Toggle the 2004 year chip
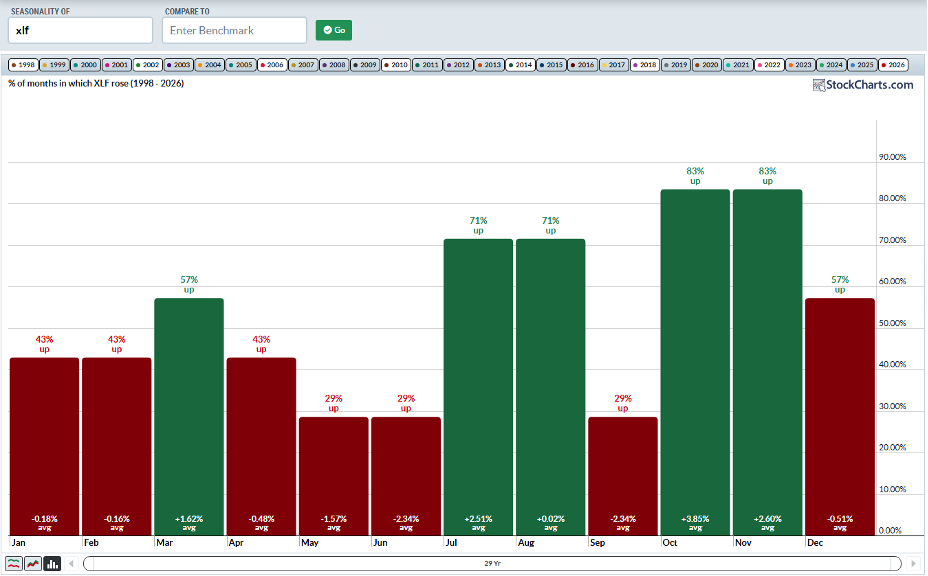The width and height of the screenshot is (928, 576). coord(210,65)
